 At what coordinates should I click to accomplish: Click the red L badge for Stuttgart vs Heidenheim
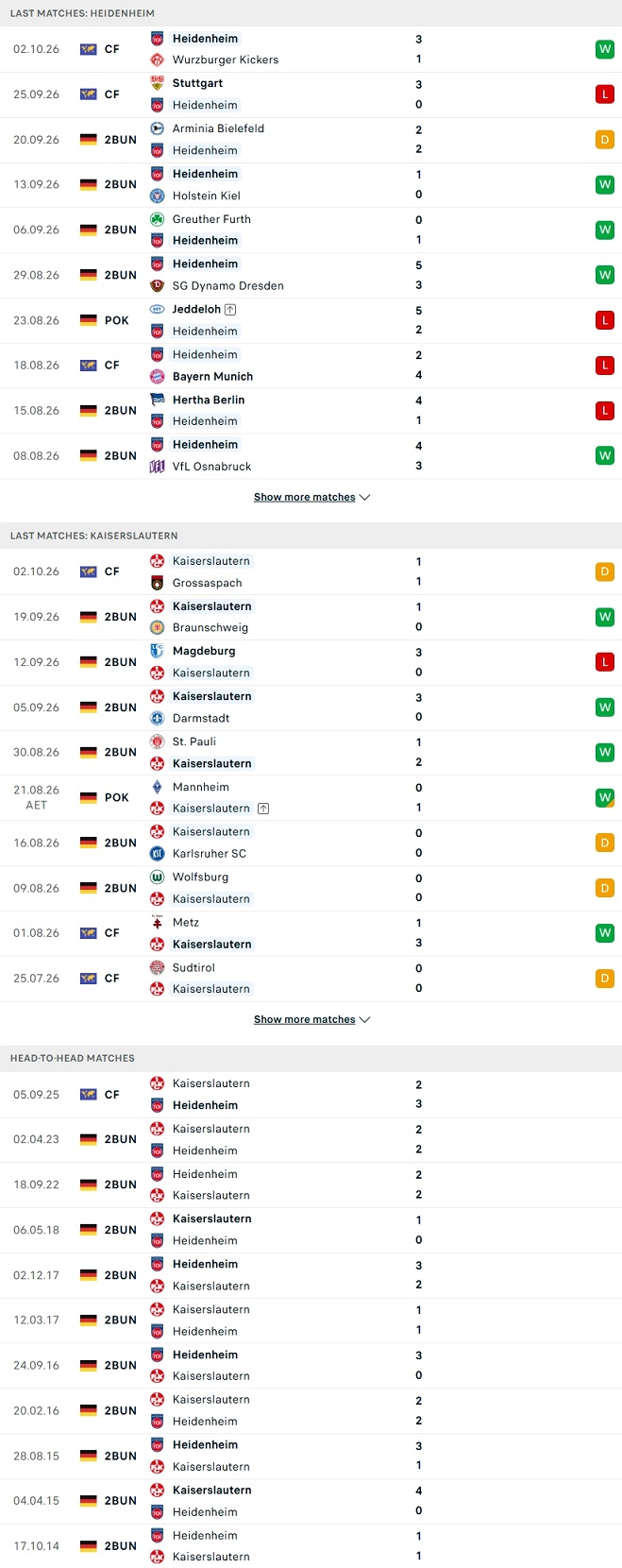tap(604, 94)
